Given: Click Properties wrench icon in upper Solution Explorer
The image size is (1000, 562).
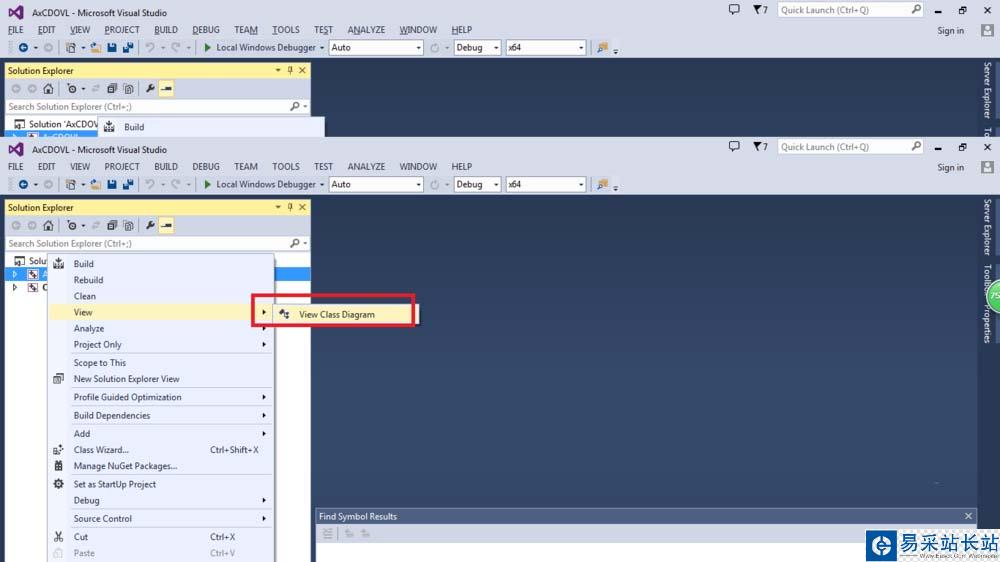Looking at the screenshot, I should [x=150, y=89].
